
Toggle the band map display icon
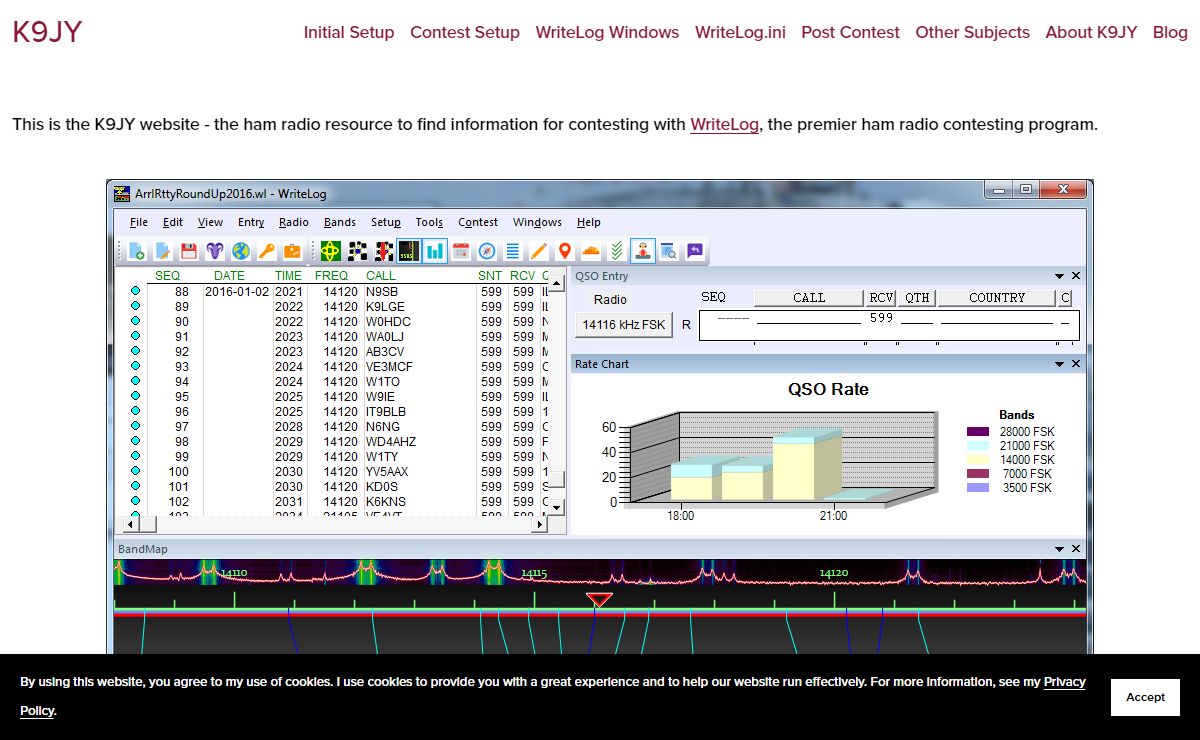point(409,251)
